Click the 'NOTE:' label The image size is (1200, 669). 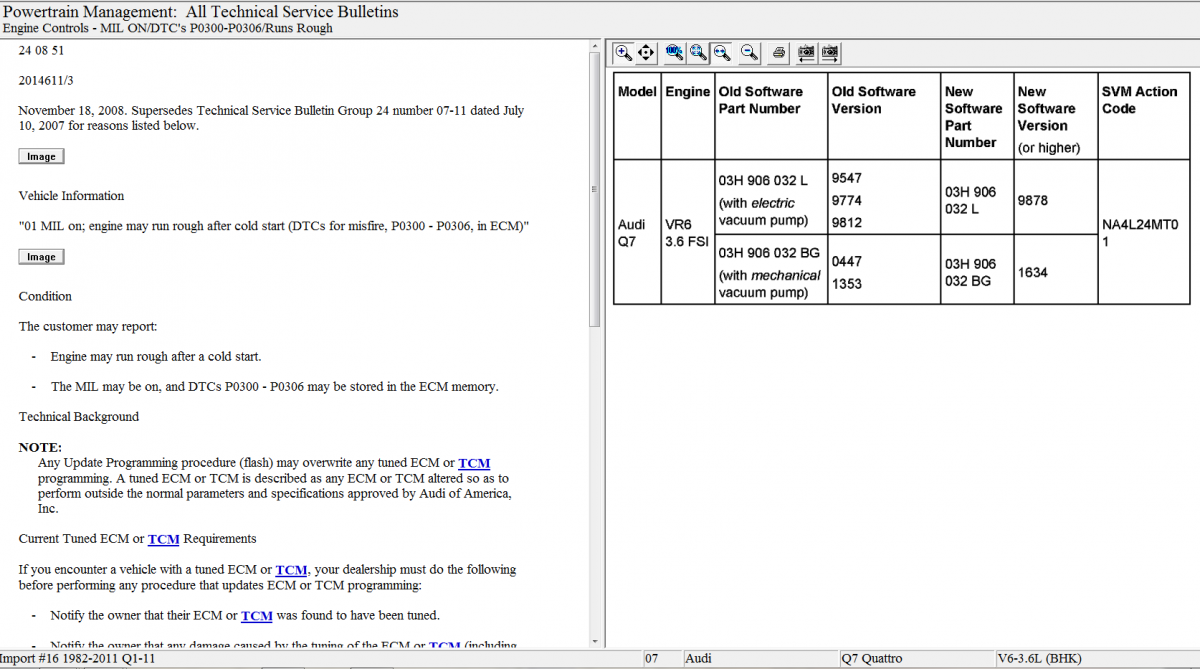[40, 447]
